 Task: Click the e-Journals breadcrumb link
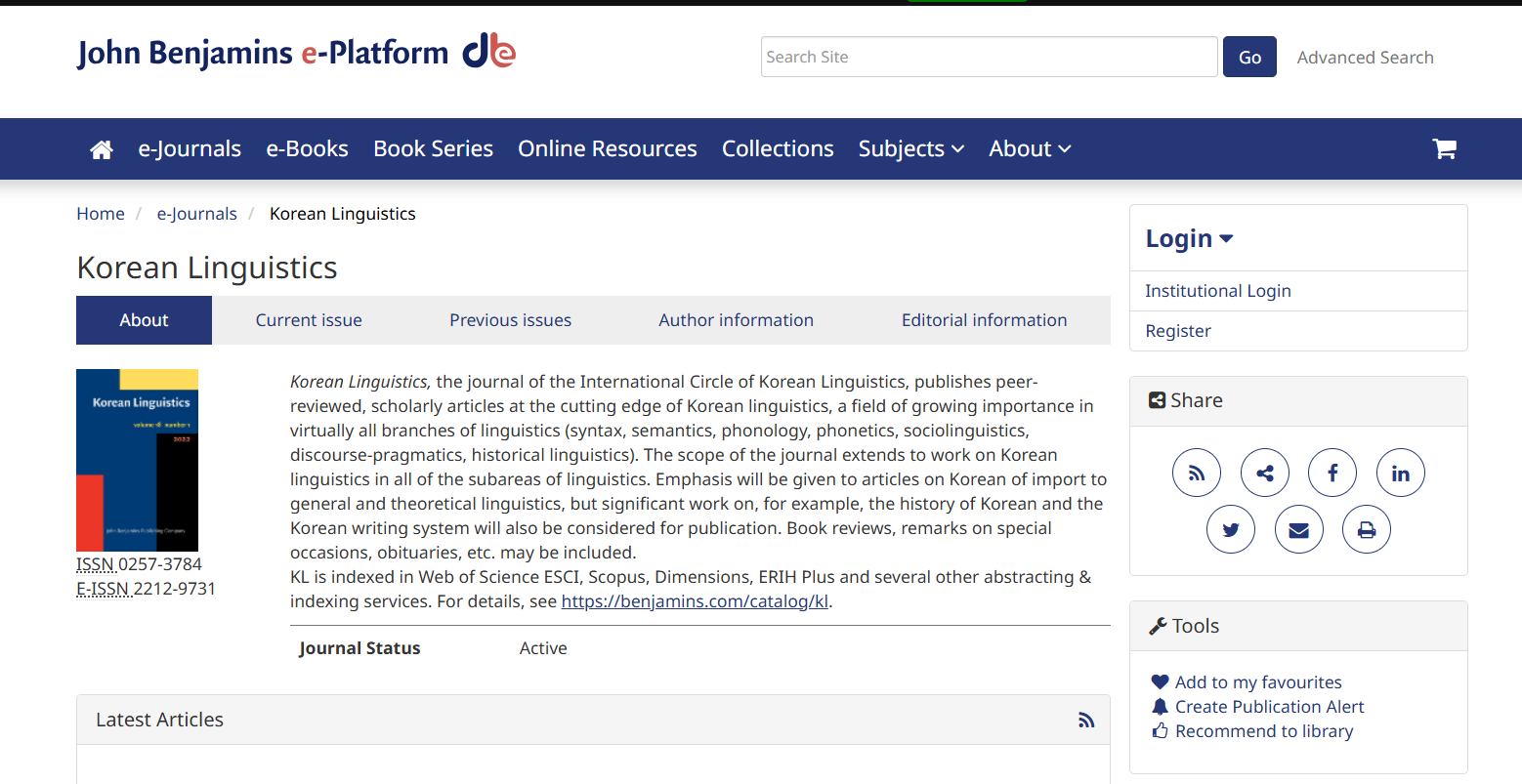[x=197, y=214]
